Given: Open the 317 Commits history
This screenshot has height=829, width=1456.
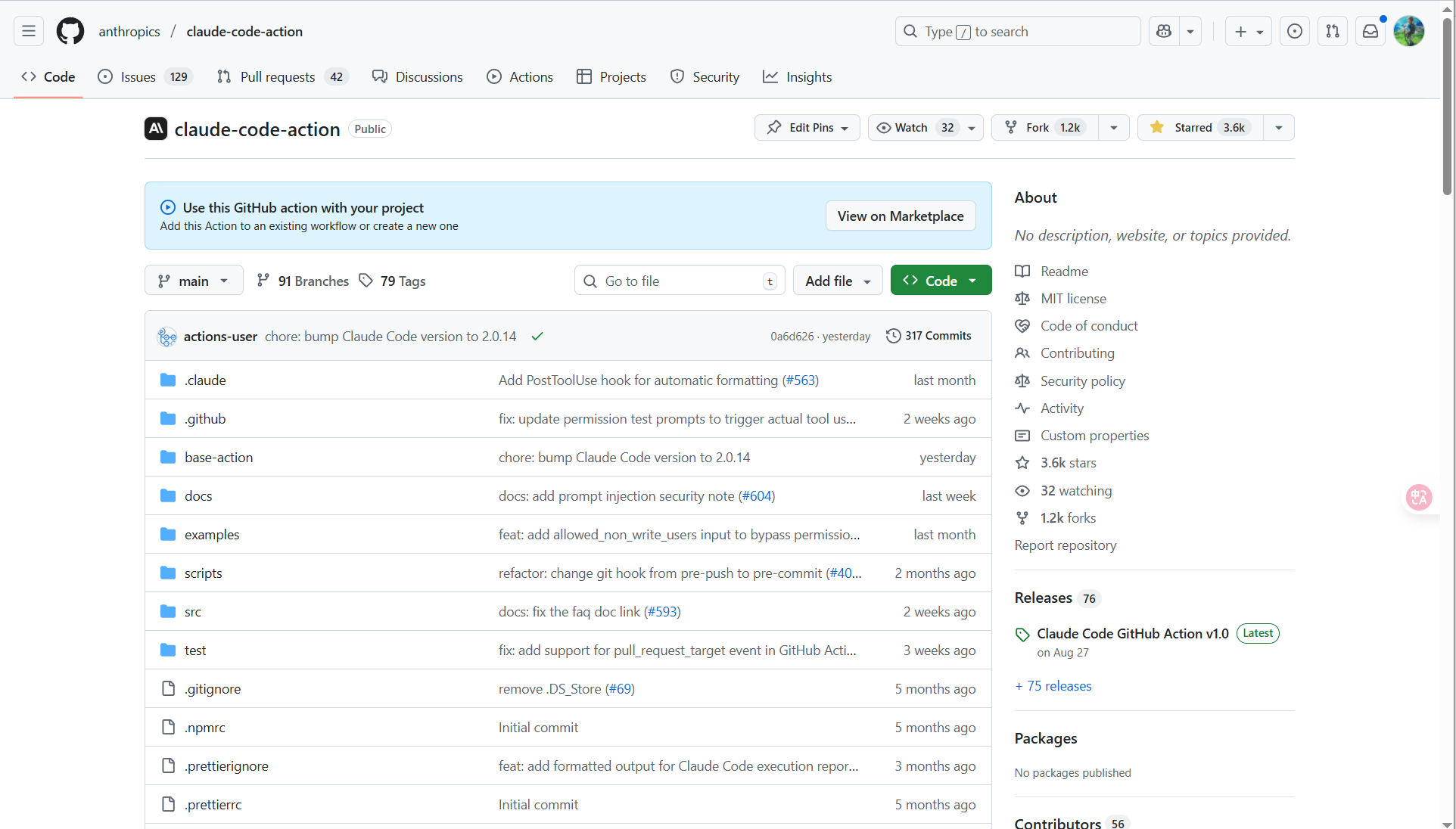Looking at the screenshot, I should pyautogui.click(x=929, y=336).
